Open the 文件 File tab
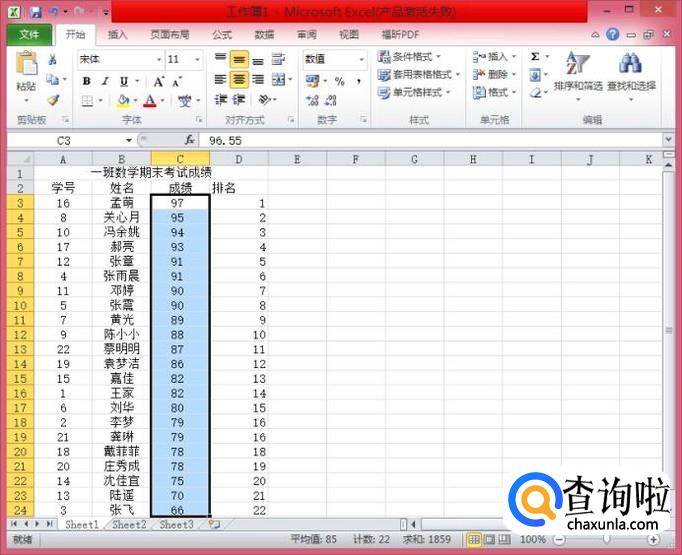 tap(29, 34)
